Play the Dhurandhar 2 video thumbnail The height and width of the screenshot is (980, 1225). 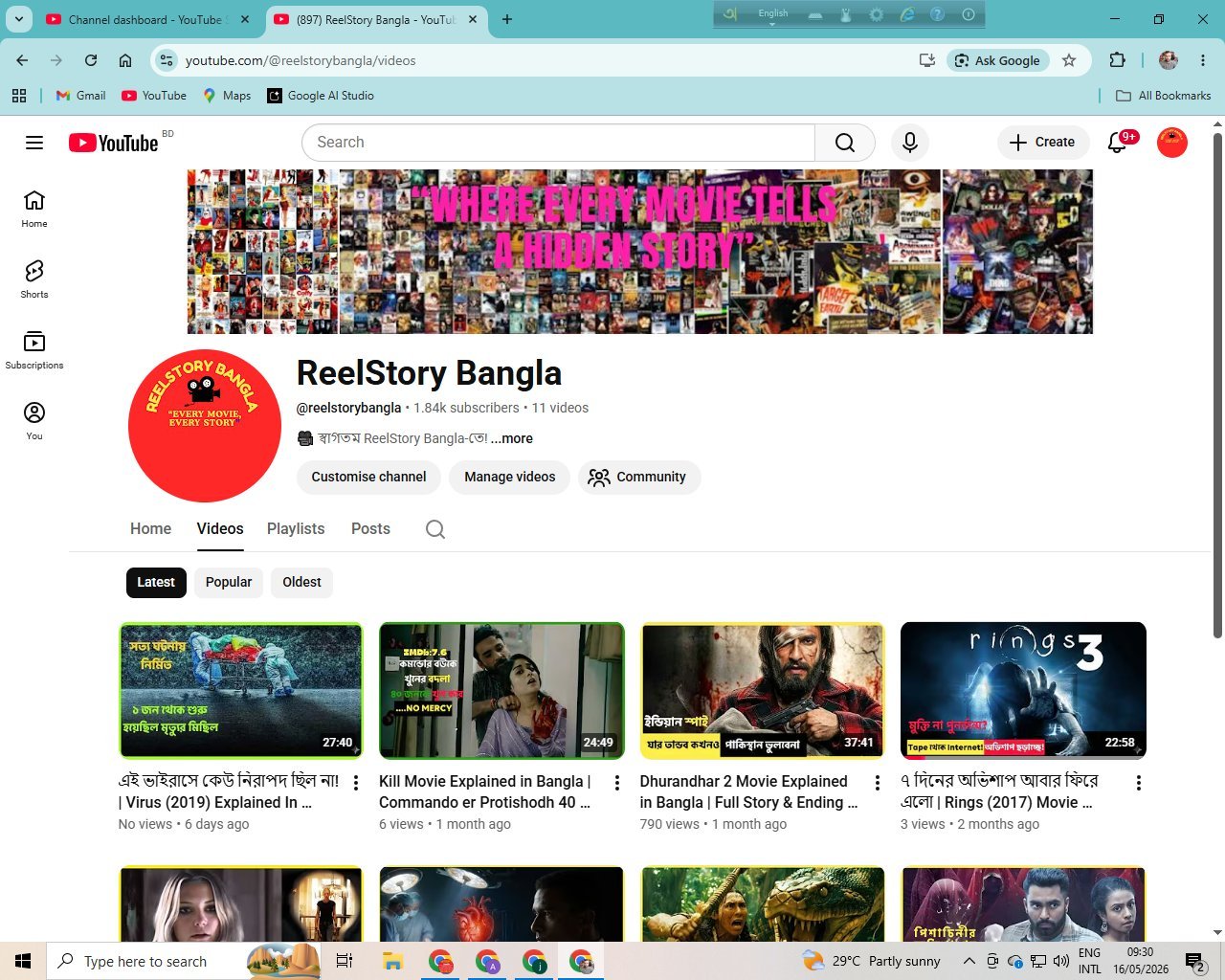click(763, 690)
